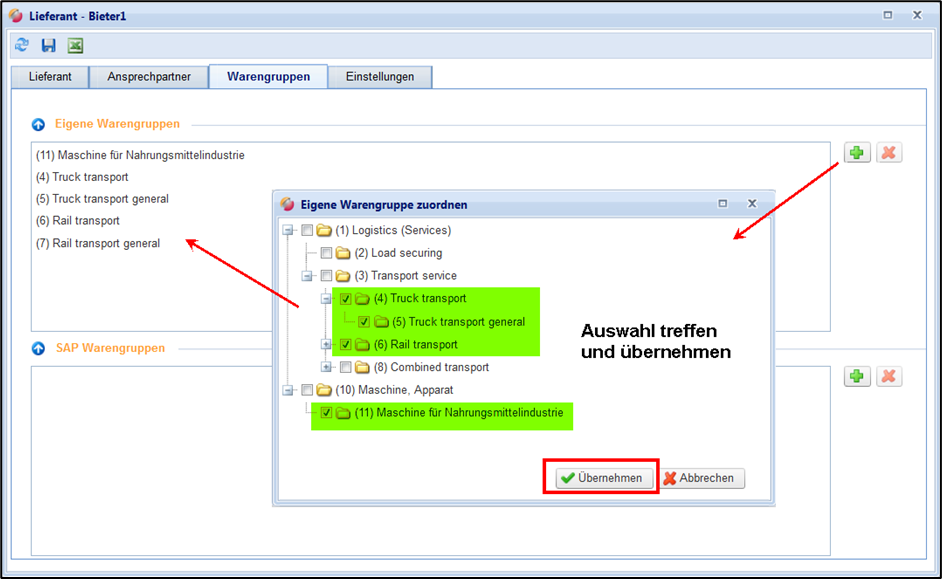Uncheck the Truck transport checkbox

(345, 299)
